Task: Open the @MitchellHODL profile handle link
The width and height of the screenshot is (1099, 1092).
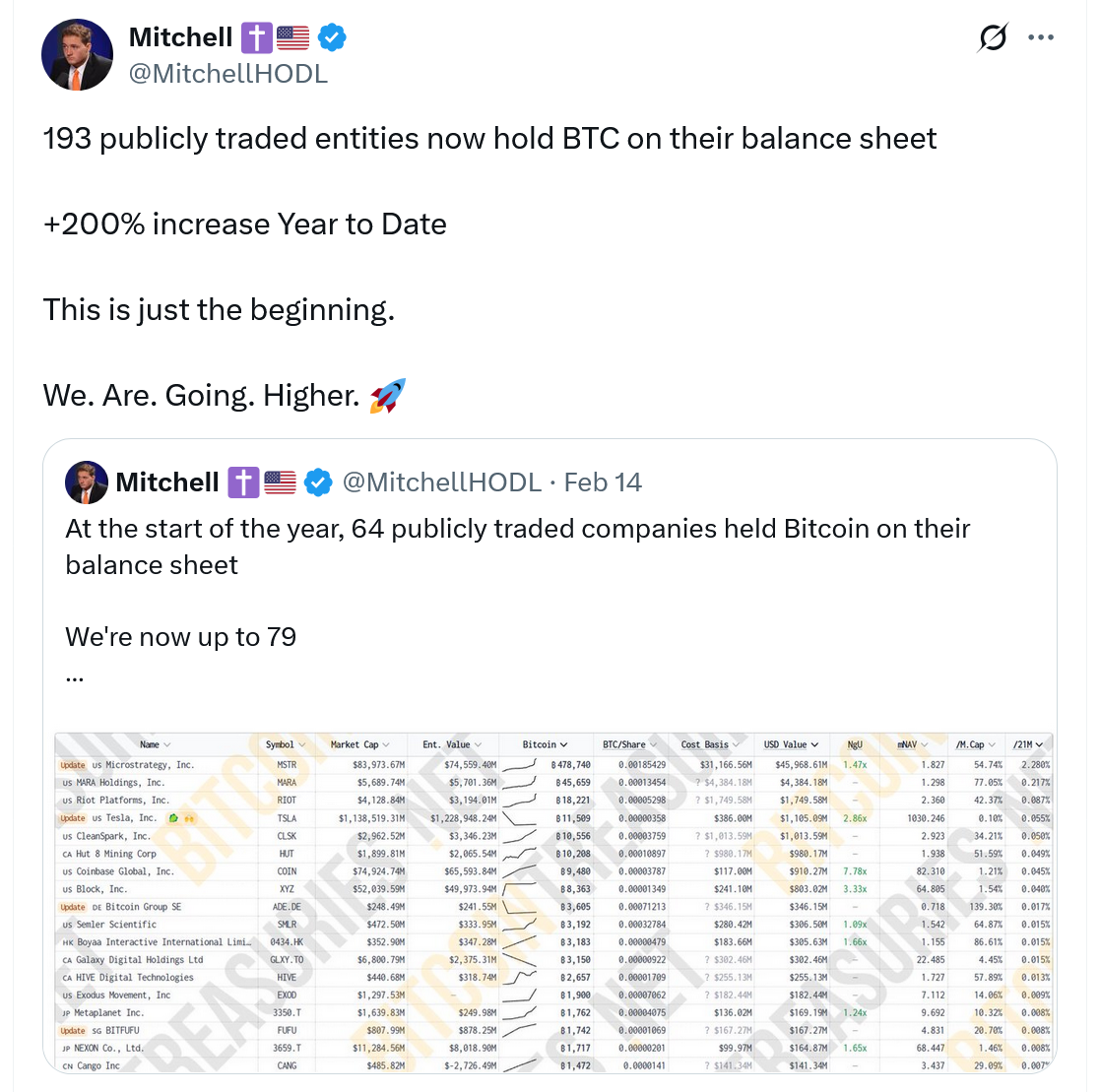Action: pyautogui.click(x=230, y=73)
